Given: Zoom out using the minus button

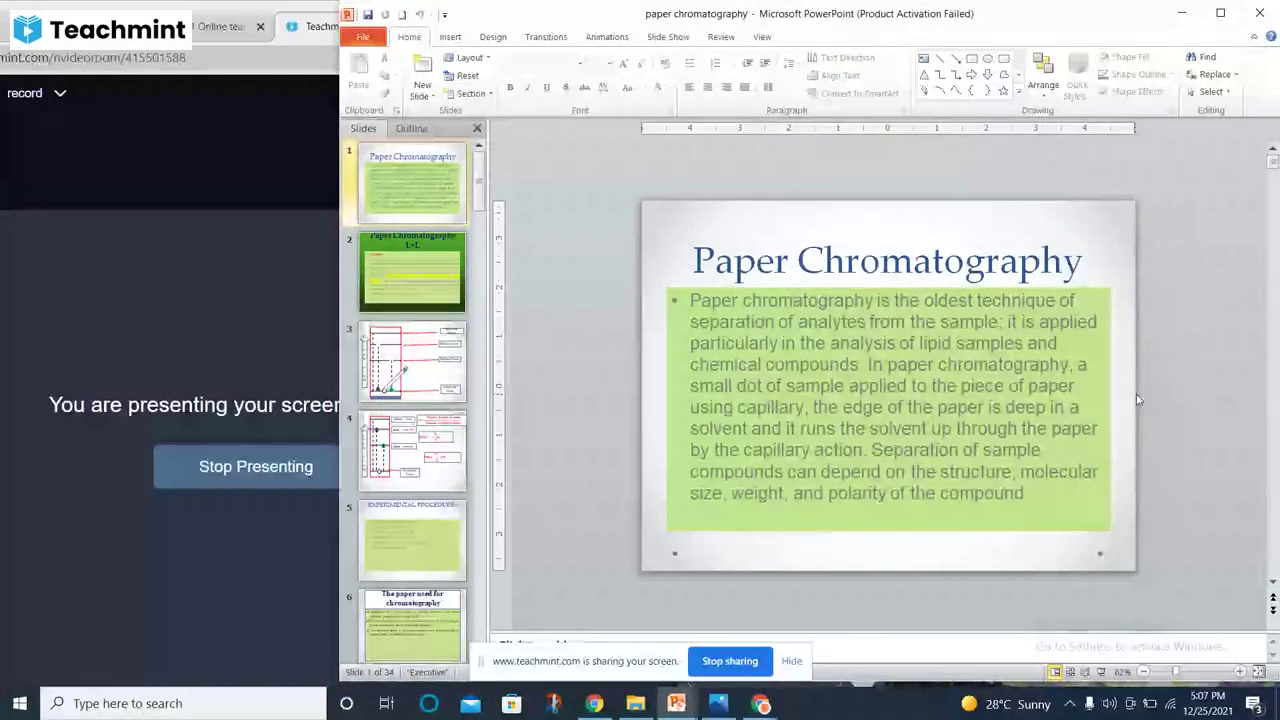Looking at the screenshot, I should [1143, 672].
